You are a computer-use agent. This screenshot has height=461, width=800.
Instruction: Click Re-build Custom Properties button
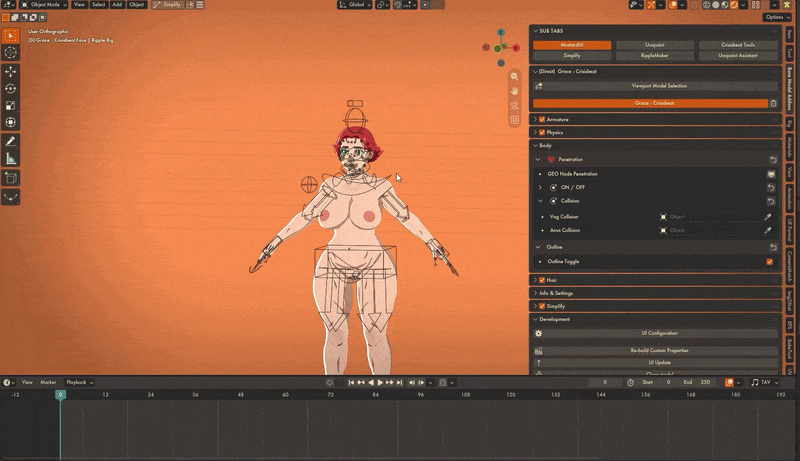(x=659, y=351)
